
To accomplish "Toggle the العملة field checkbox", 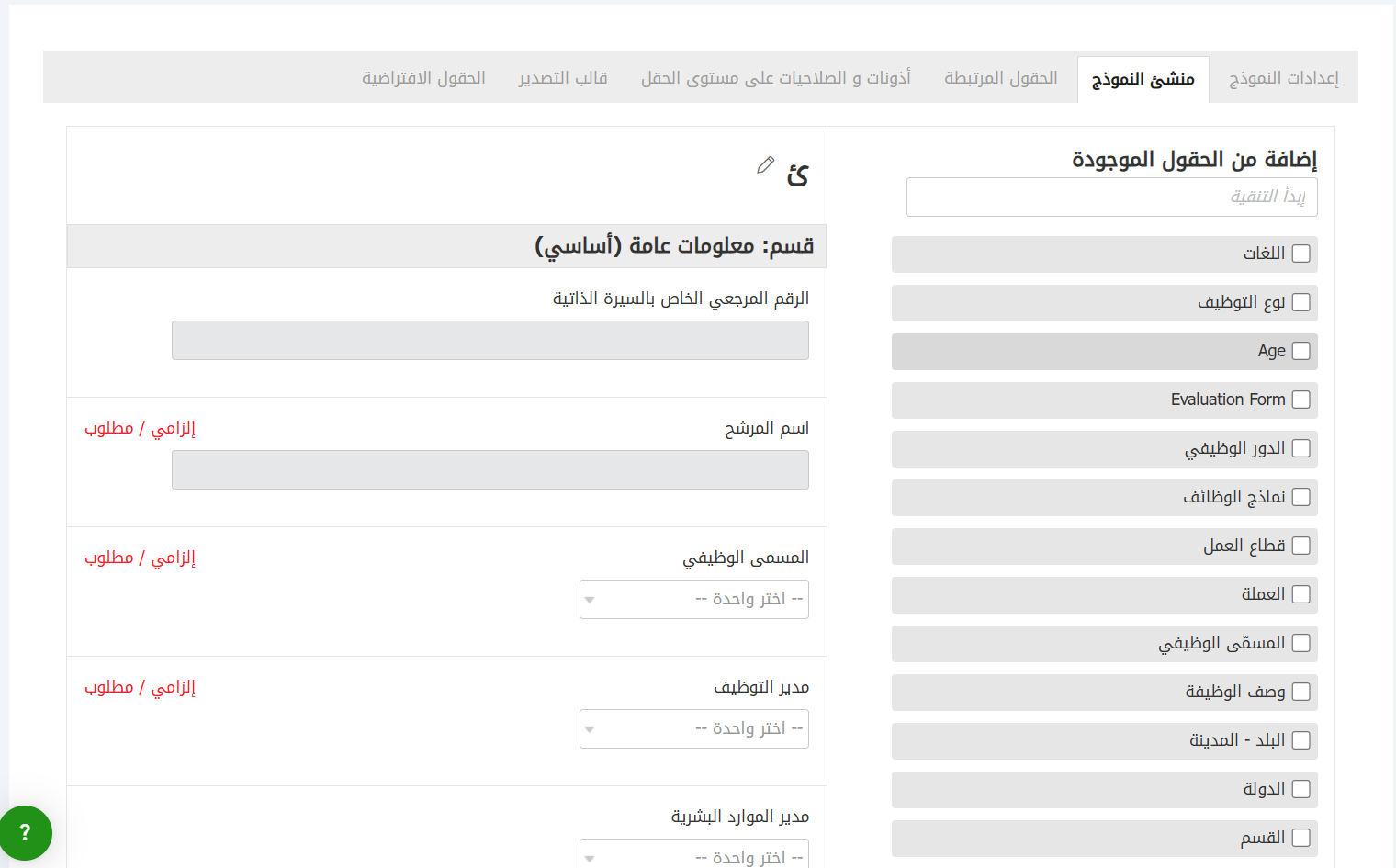I will [1300, 594].
